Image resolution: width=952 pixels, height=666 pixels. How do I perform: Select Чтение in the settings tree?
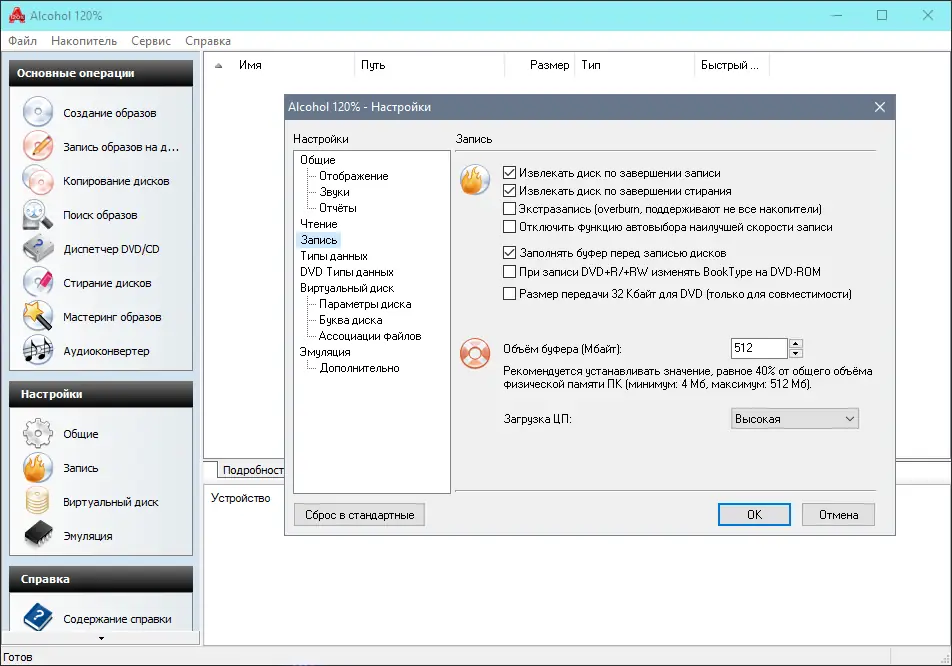[x=318, y=224]
